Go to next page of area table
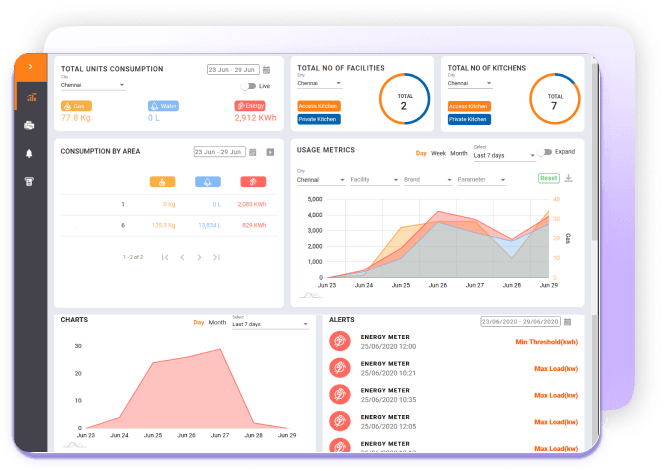 pyautogui.click(x=199, y=257)
